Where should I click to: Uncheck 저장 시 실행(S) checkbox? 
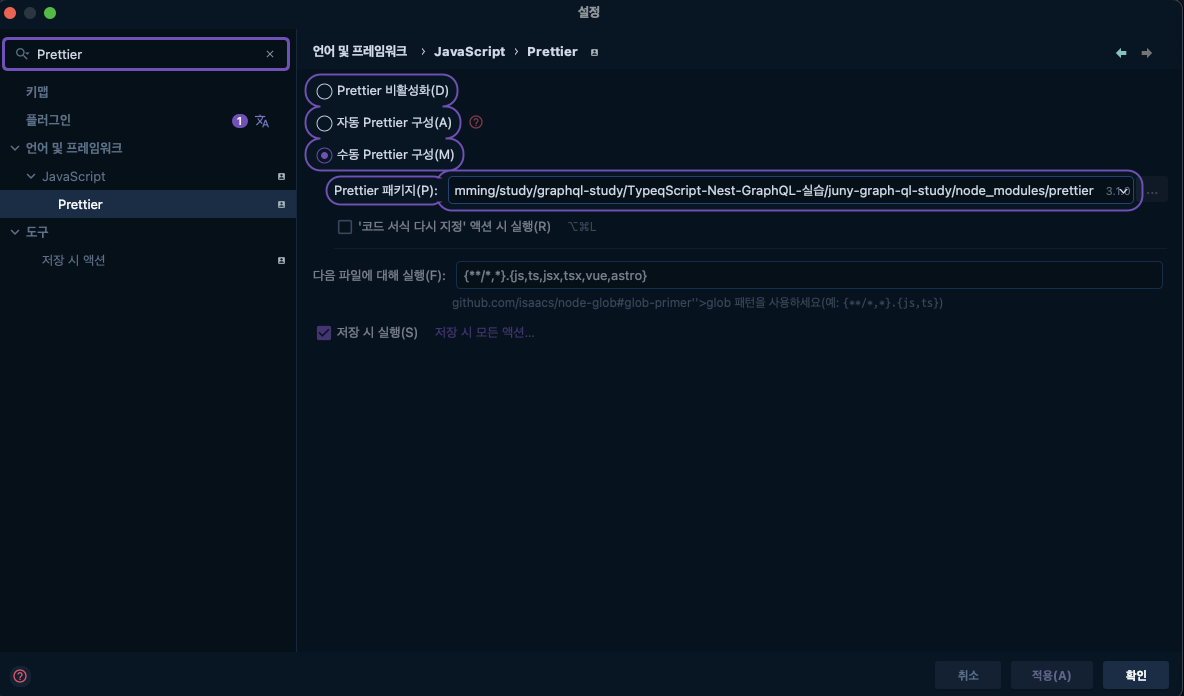point(324,333)
